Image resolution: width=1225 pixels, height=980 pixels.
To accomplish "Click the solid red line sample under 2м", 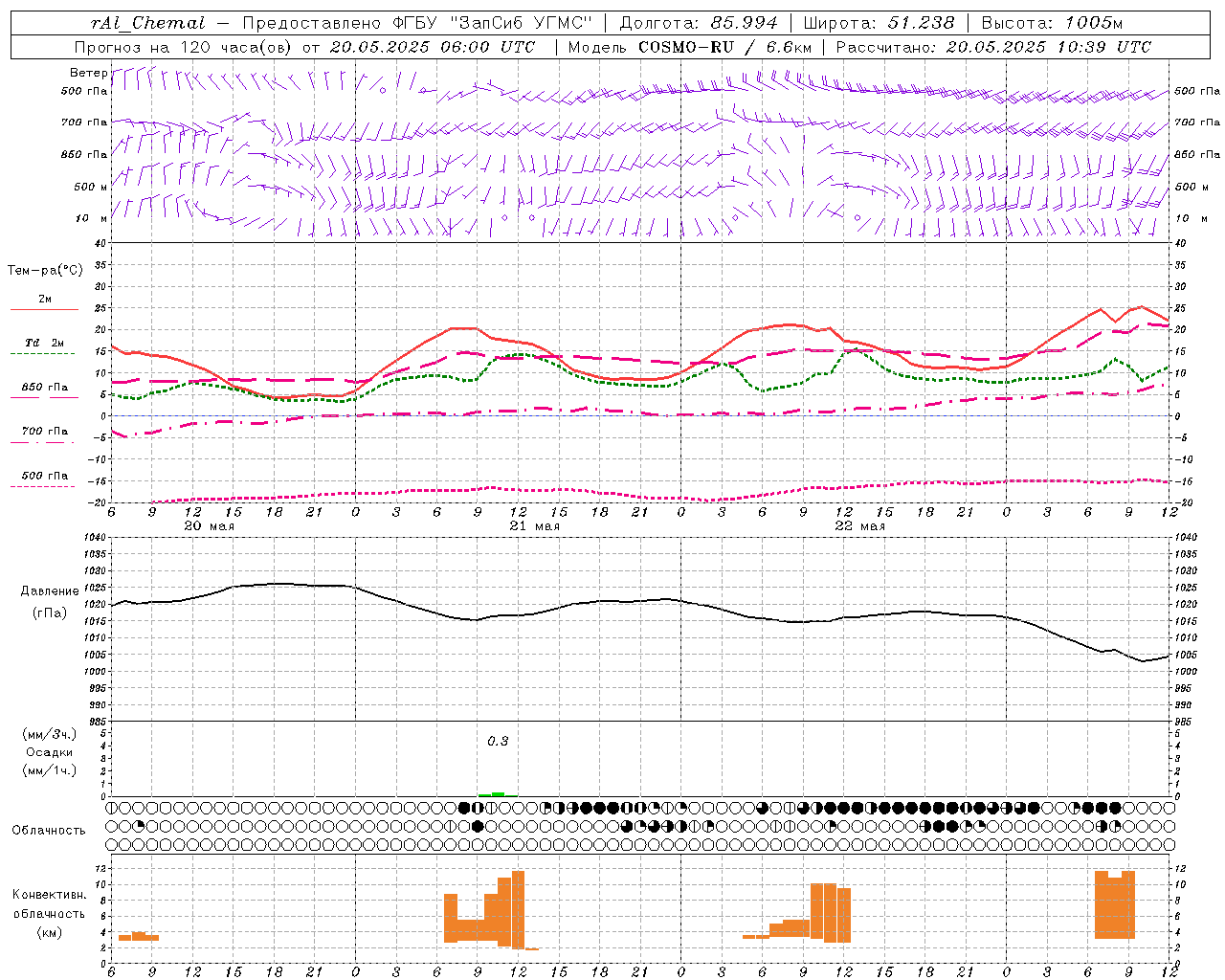I will pos(44,309).
